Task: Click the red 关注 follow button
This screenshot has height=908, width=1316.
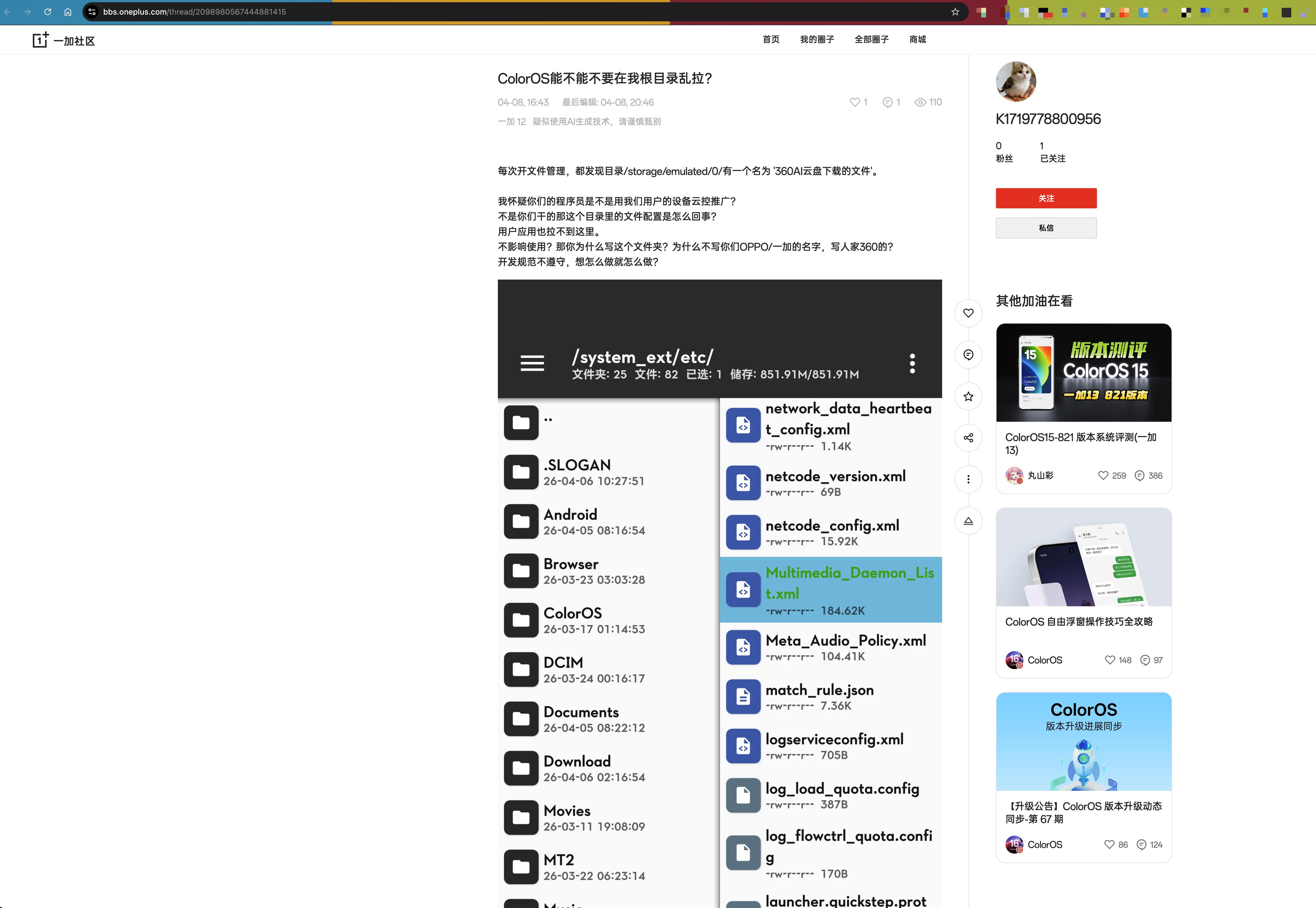Action: pos(1046,198)
